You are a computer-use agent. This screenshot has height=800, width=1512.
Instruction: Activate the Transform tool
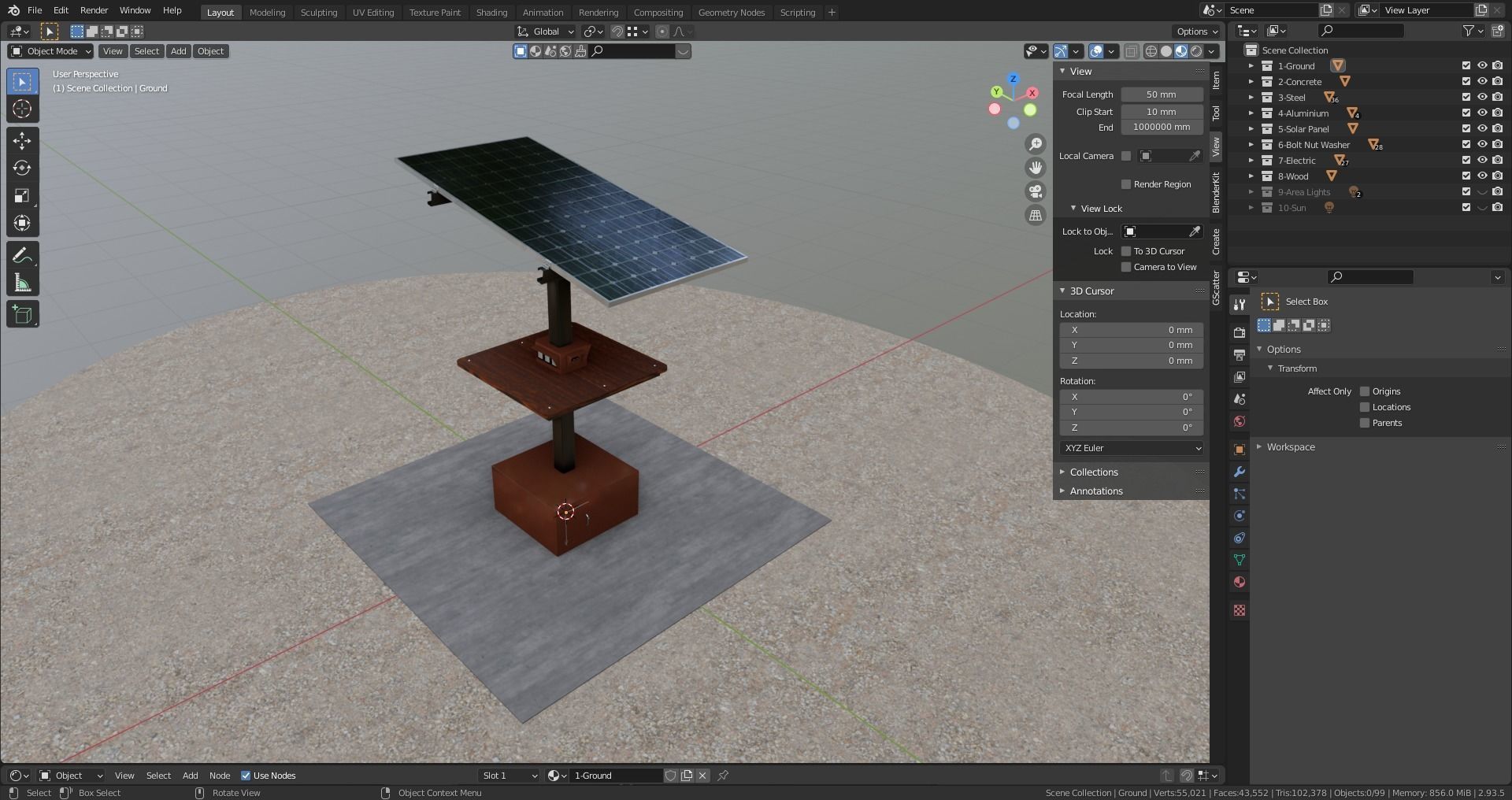[22, 224]
